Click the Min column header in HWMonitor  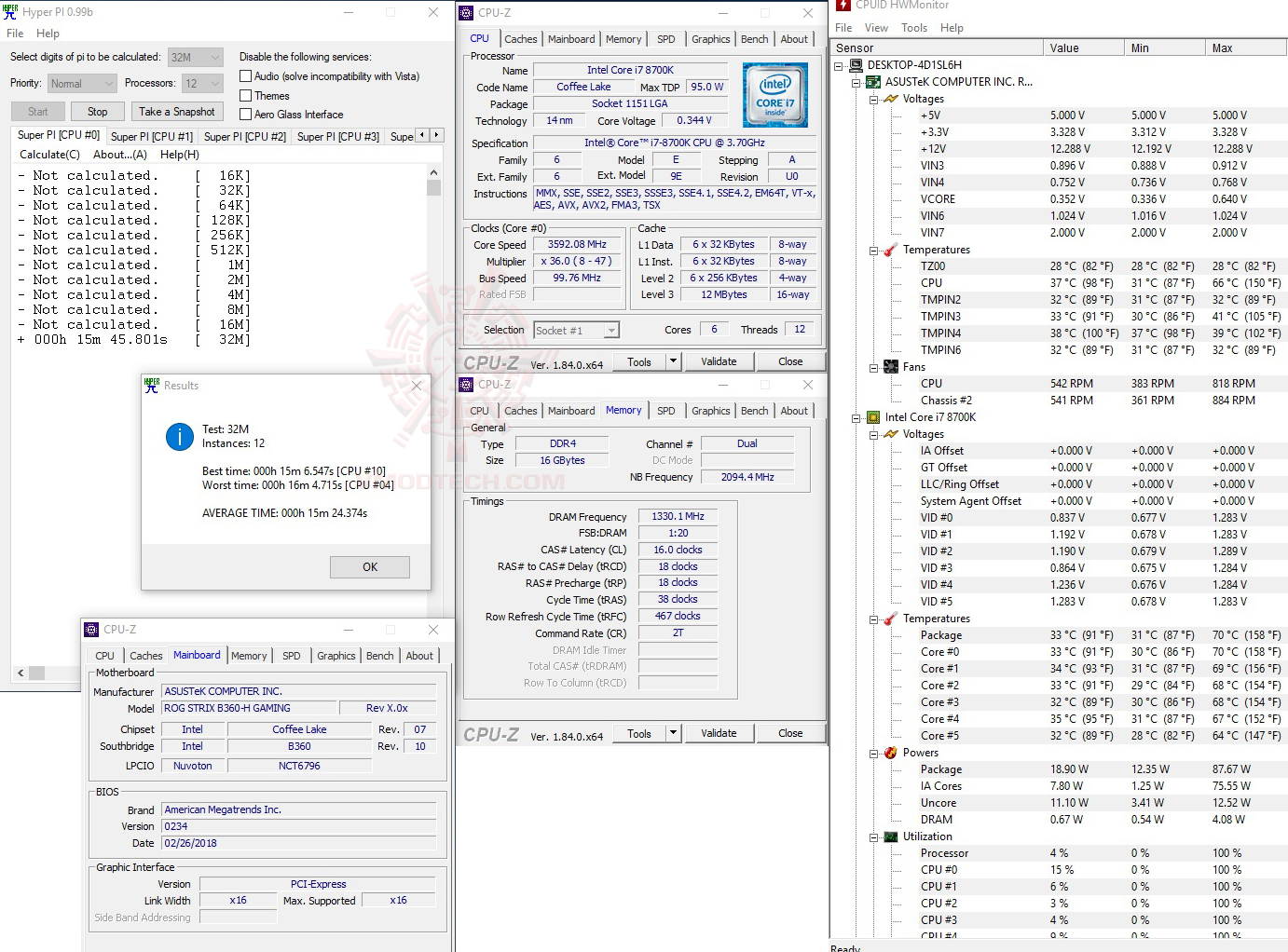(x=1165, y=48)
